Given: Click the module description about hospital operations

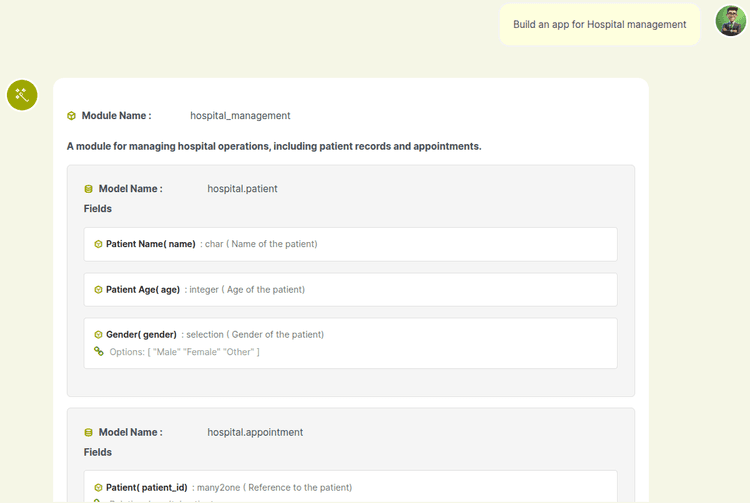Looking at the screenshot, I should [x=274, y=146].
